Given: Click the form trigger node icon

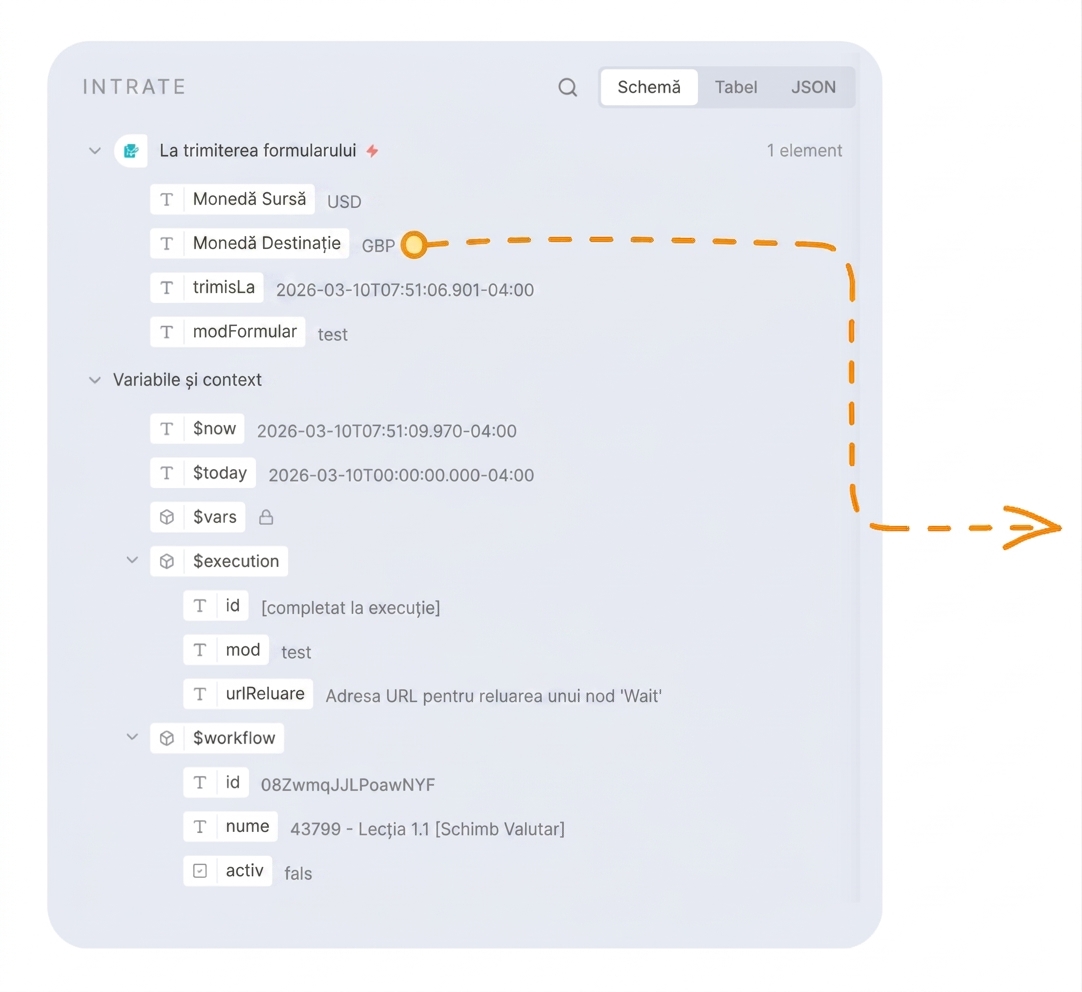Looking at the screenshot, I should [x=131, y=151].
